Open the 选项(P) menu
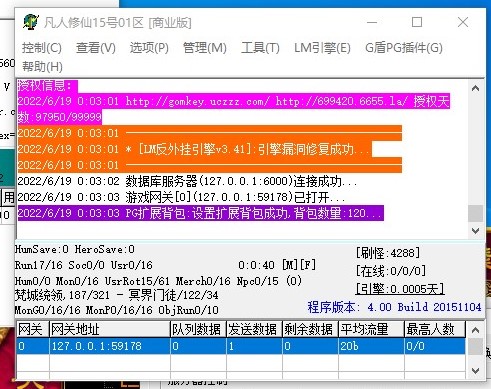491x389 pixels. pyautogui.click(x=149, y=48)
